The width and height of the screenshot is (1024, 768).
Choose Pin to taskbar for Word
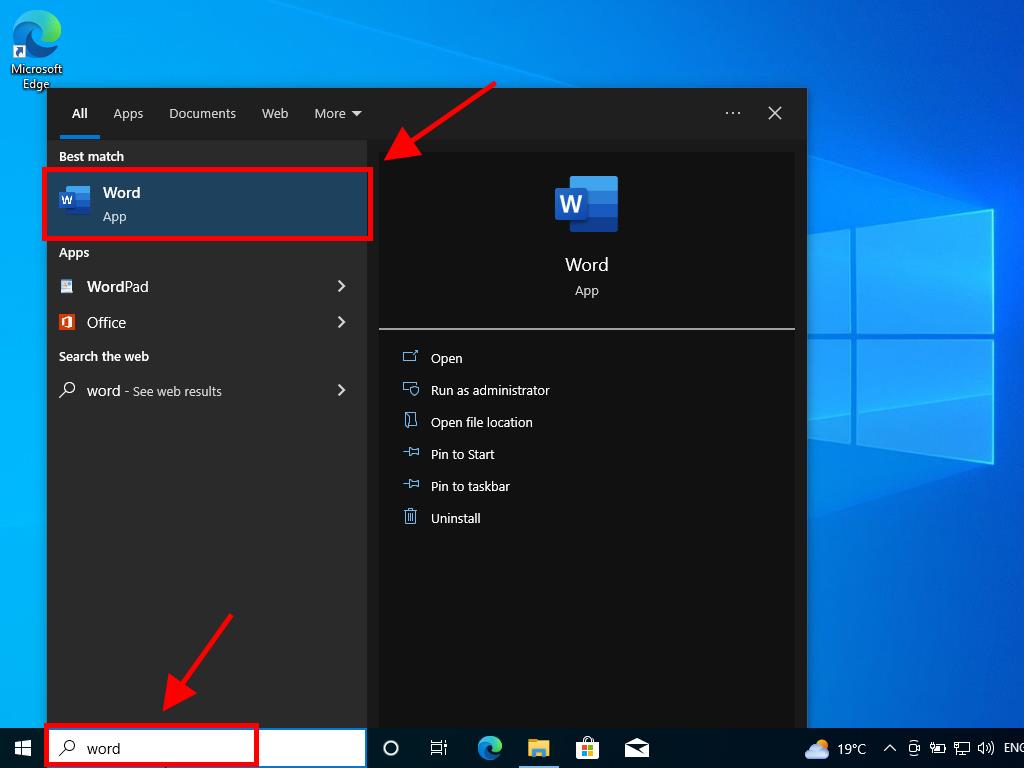[469, 486]
